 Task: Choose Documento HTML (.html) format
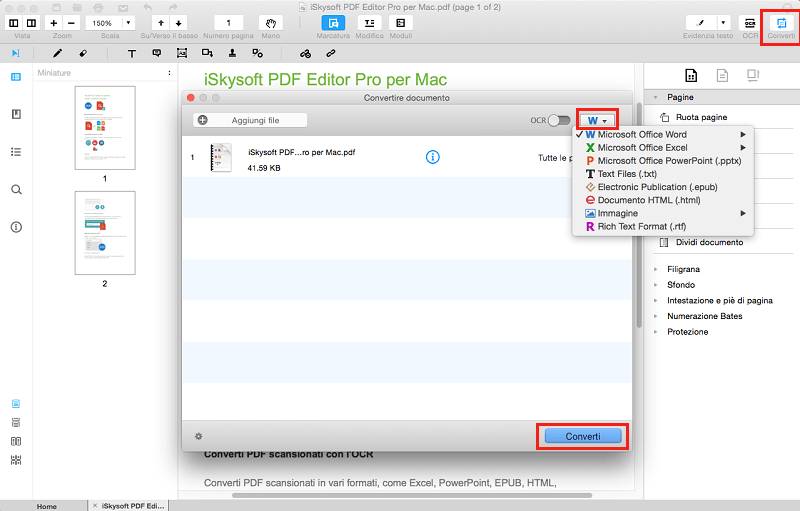(663, 200)
